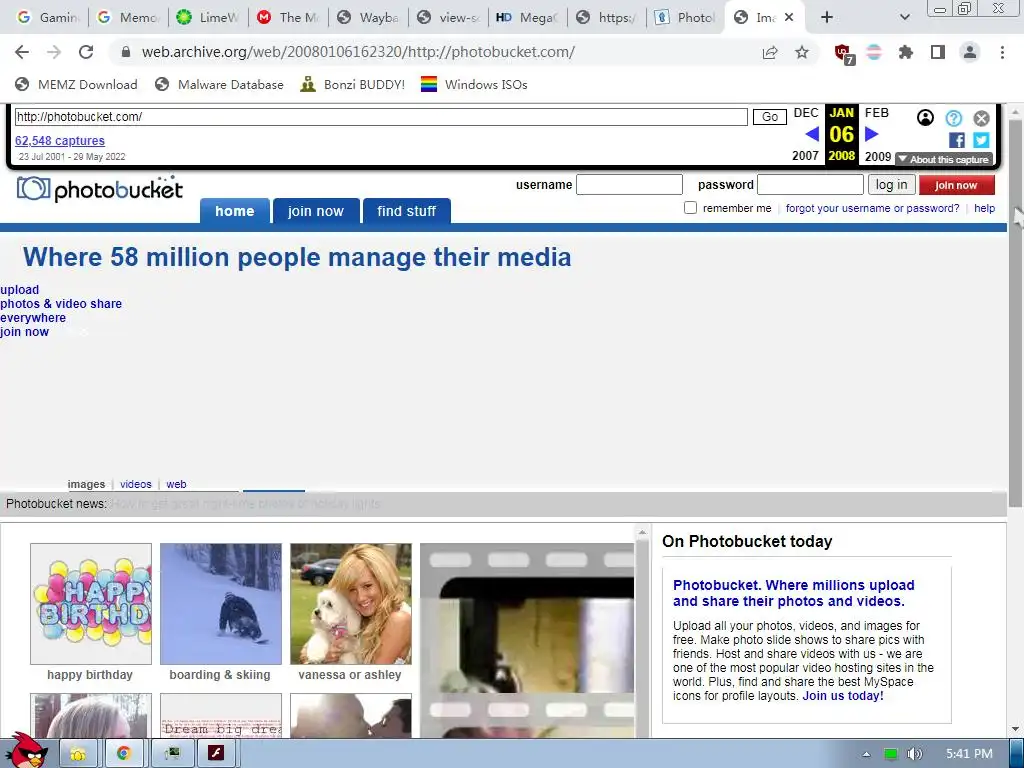The height and width of the screenshot is (768, 1024).
Task: Open forgot your username or password link
Action: coord(872,208)
